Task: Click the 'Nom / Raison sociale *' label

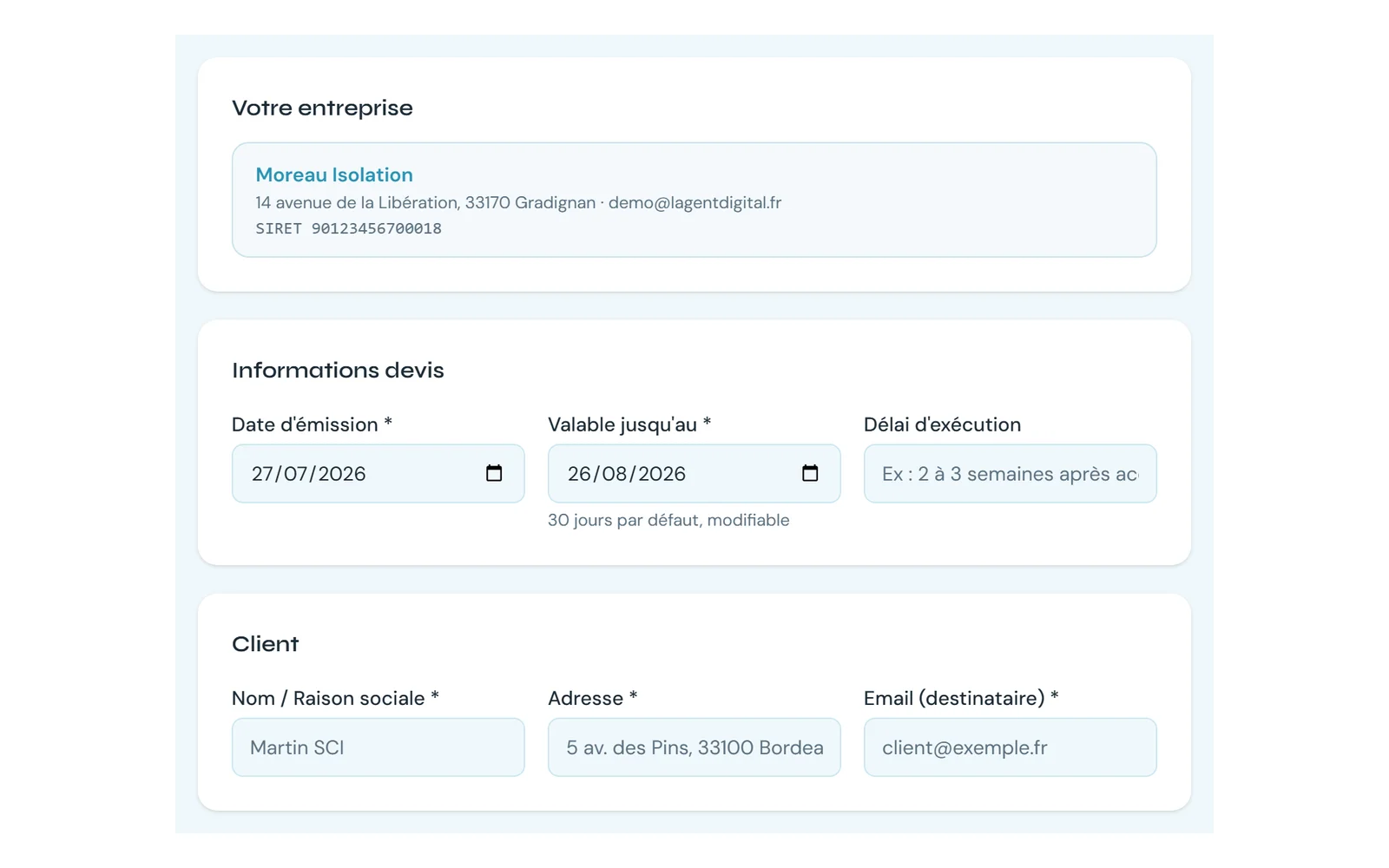Action: click(335, 698)
